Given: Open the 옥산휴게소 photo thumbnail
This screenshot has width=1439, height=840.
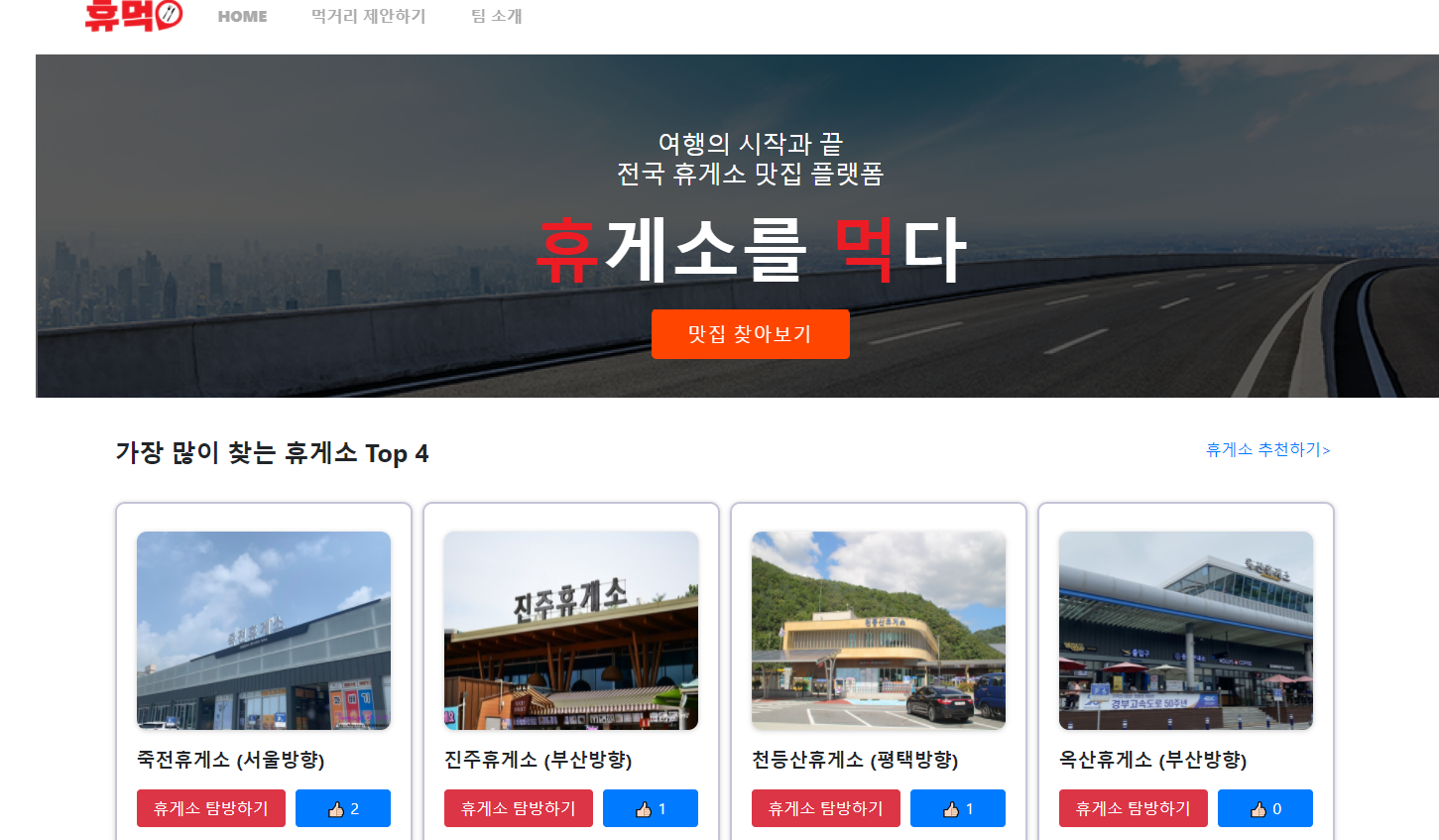Looking at the screenshot, I should (1186, 631).
